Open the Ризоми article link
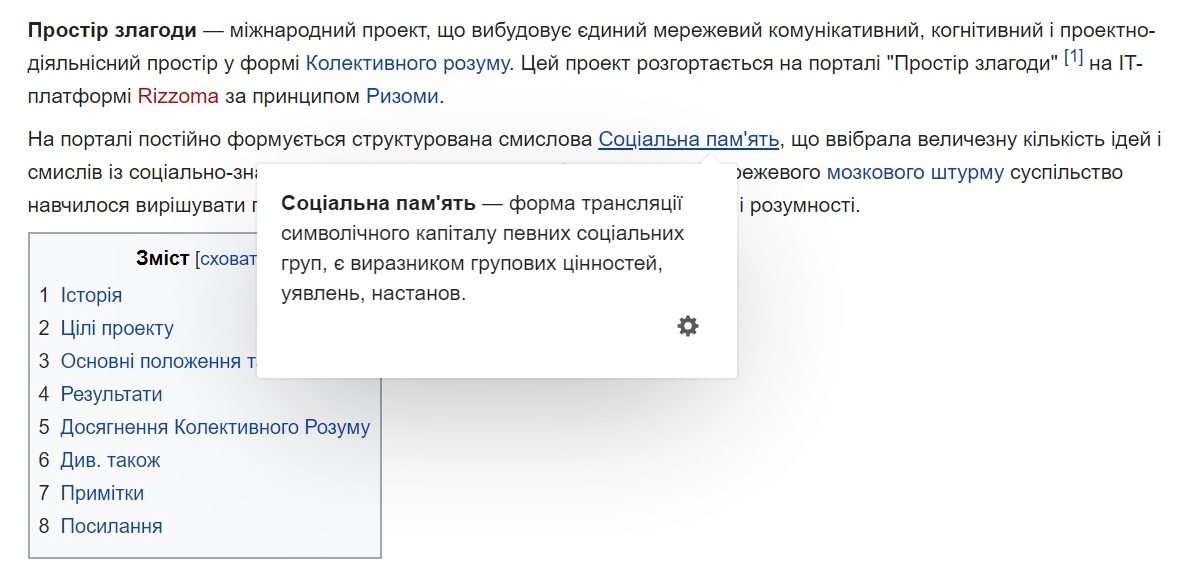 [402, 97]
